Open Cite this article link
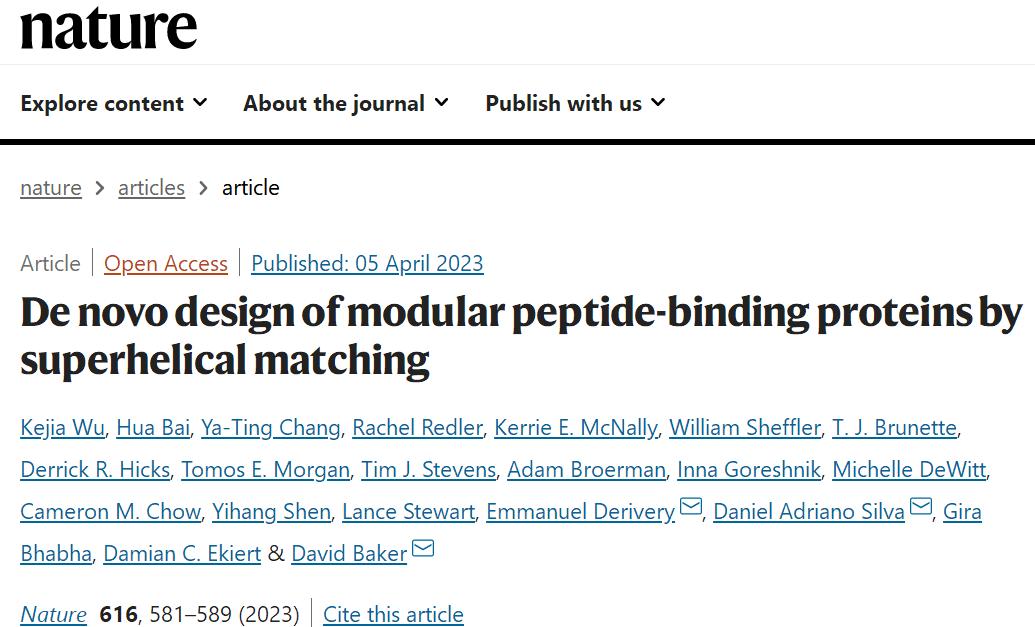The width and height of the screenshot is (1035, 627). [393, 614]
